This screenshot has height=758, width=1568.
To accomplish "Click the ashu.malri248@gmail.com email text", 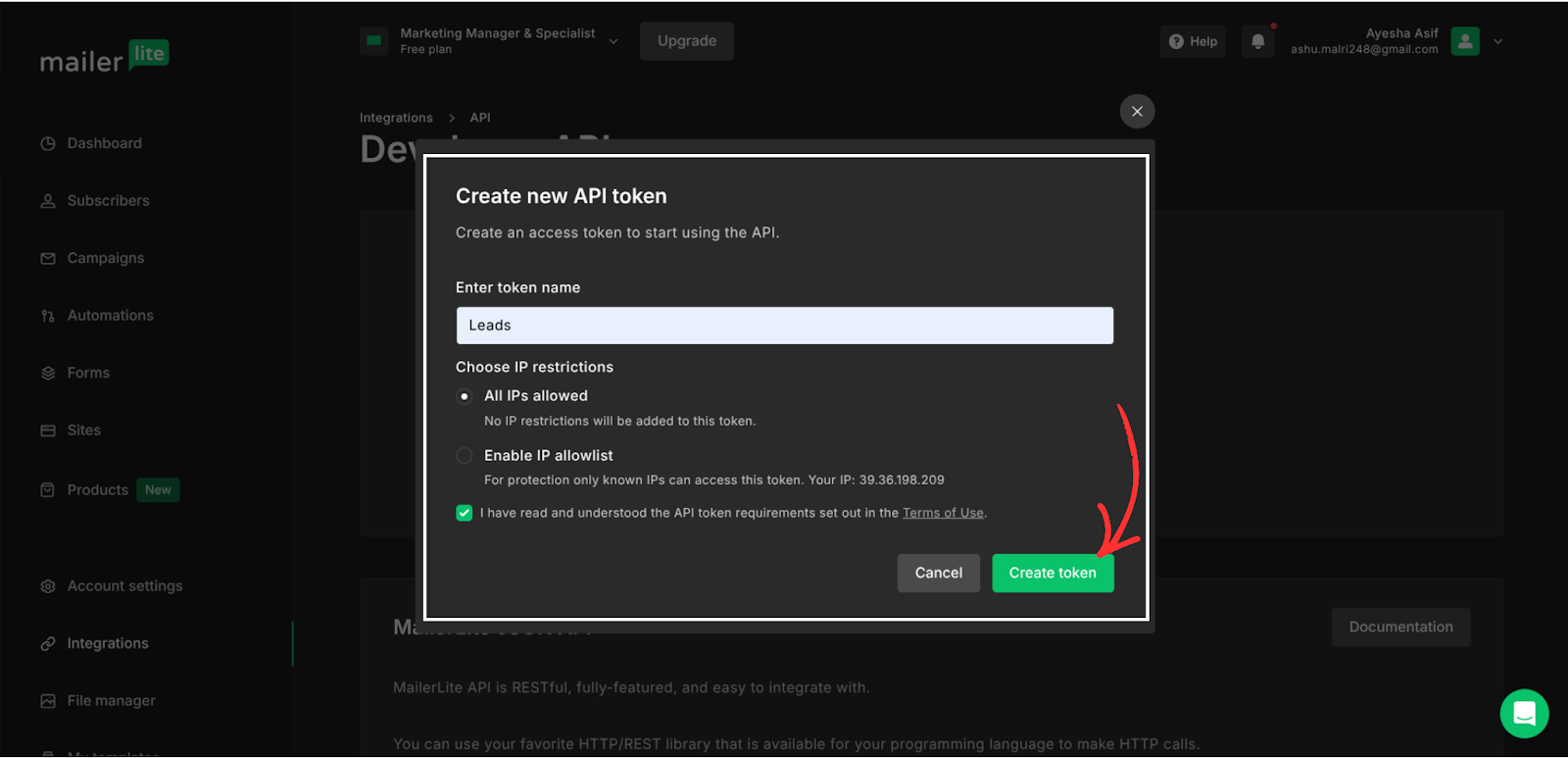I will click(x=1364, y=49).
